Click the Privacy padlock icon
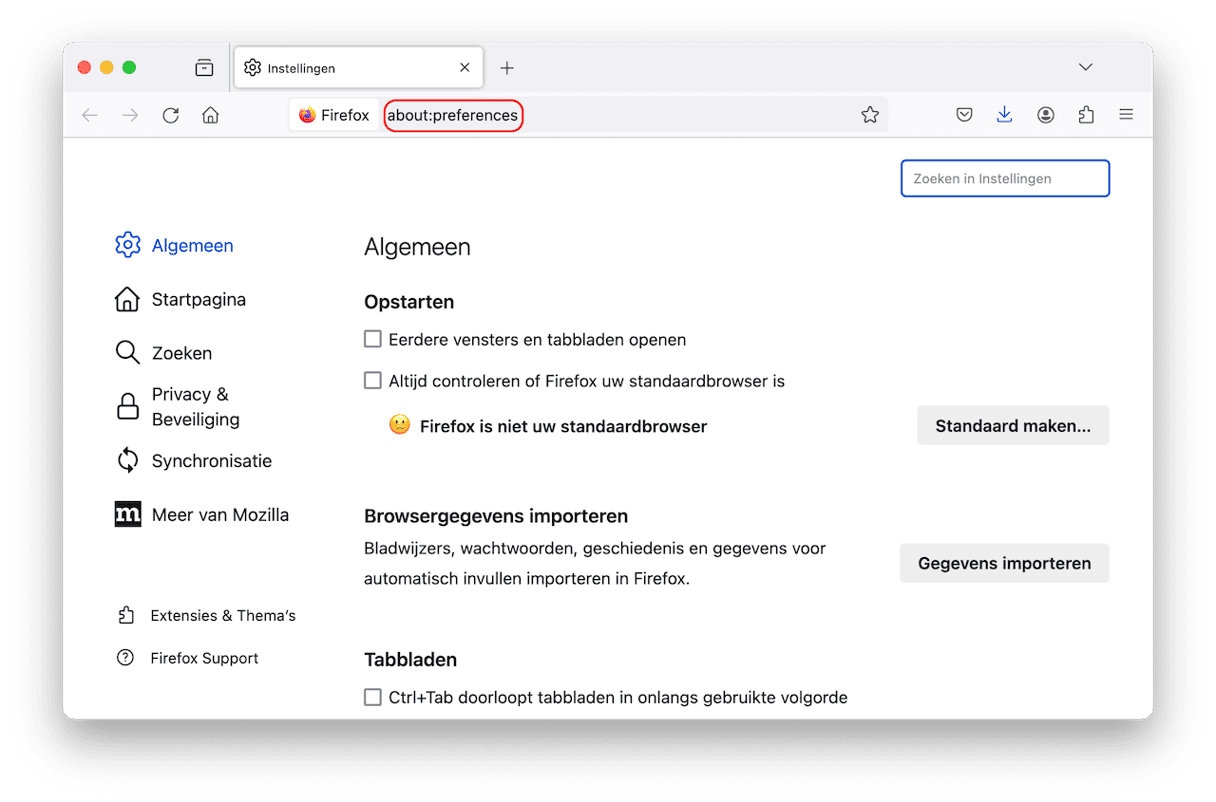This screenshot has height=802, width=1216. click(128, 407)
